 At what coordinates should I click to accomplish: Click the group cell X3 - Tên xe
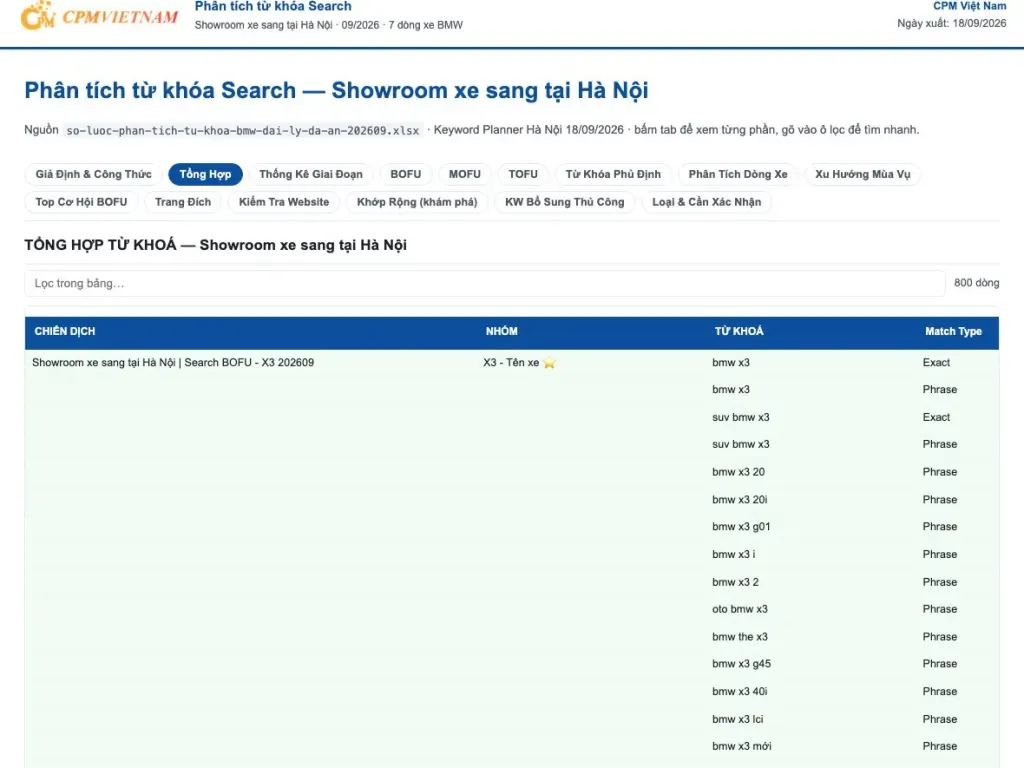(511, 362)
